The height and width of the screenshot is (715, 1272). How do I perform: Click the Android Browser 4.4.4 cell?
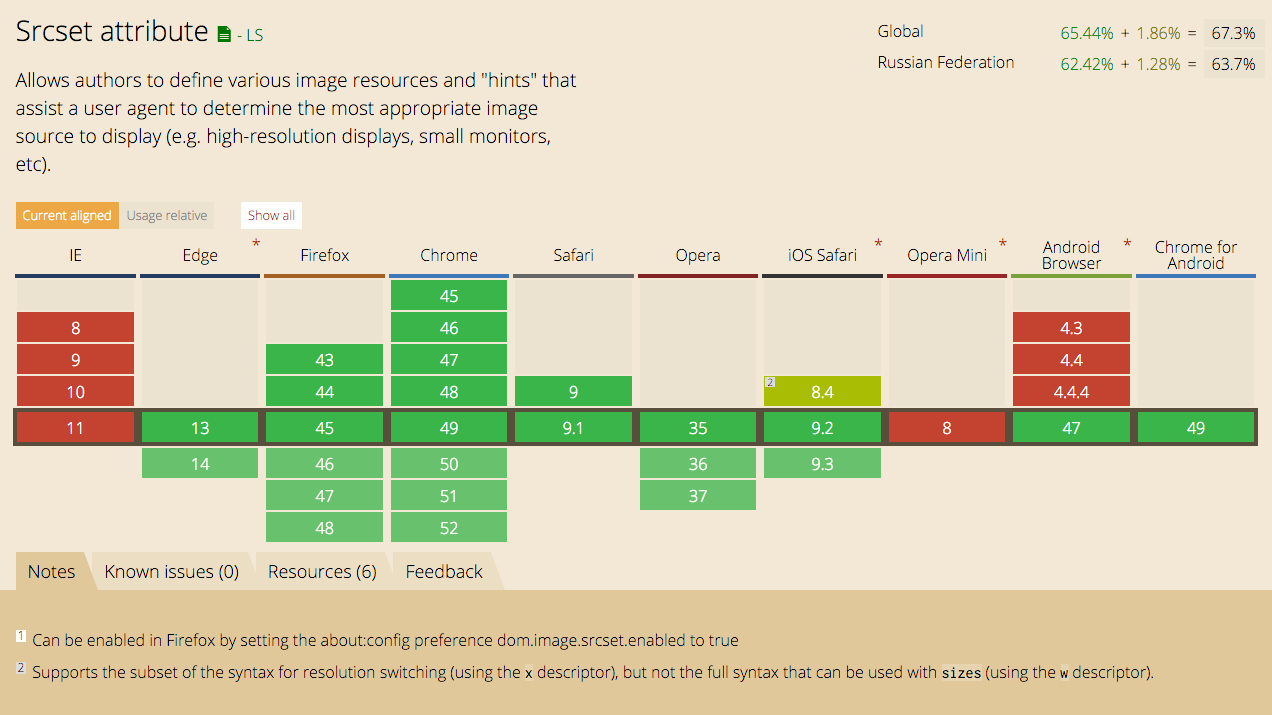click(1072, 392)
